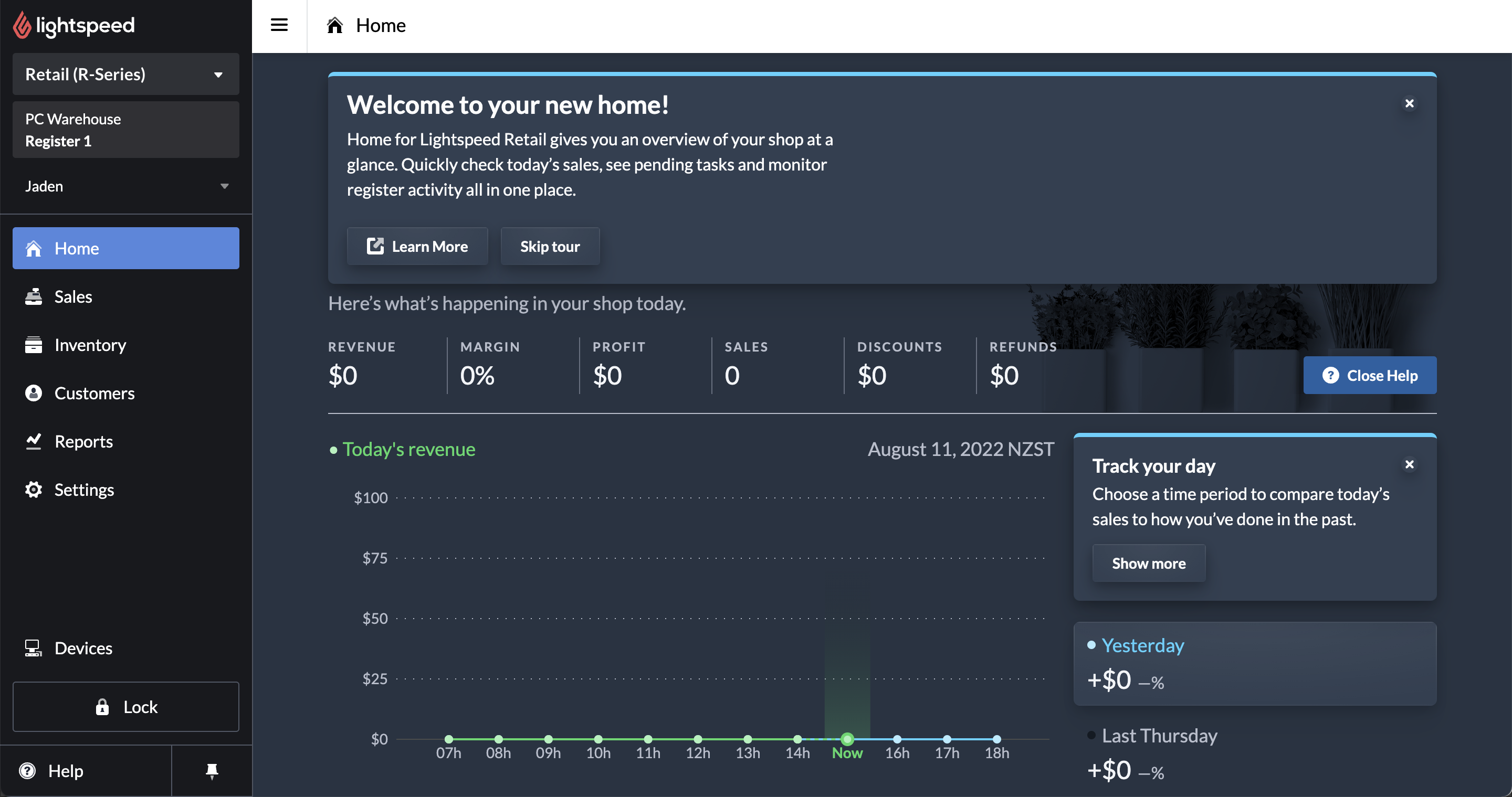Open the Settings menu item
The width and height of the screenshot is (1512, 797).
coord(125,490)
